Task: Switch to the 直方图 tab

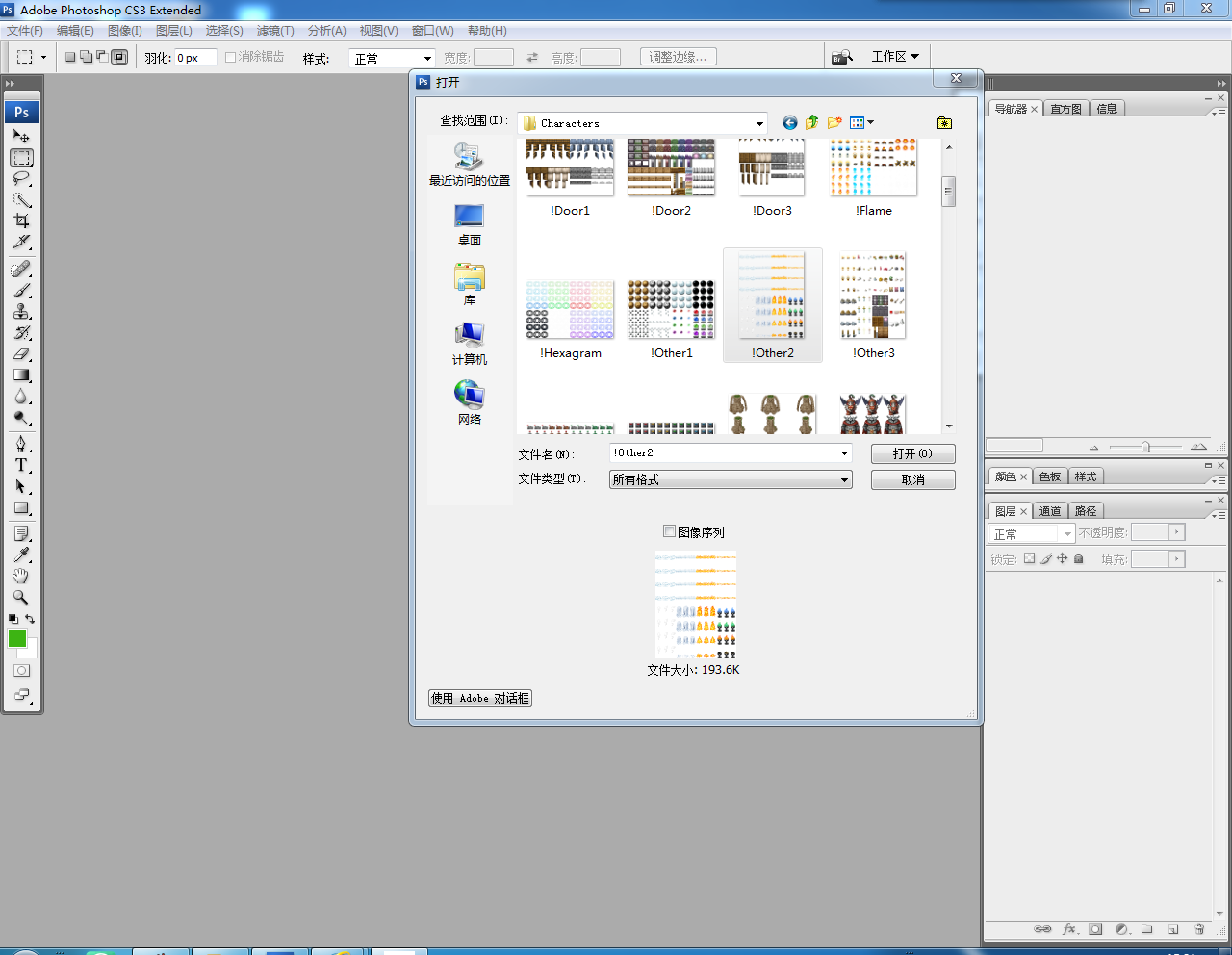Action: point(1065,109)
